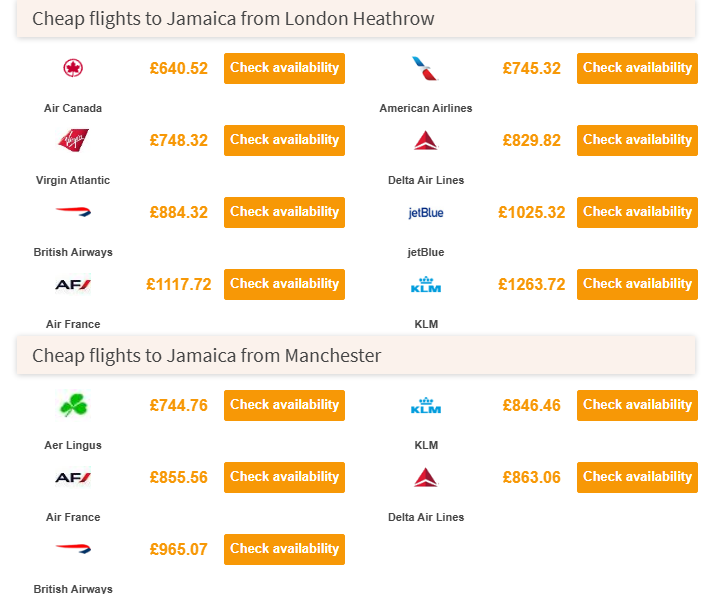Select the Air France logo from Heathrow
Screen dimensions: 709x594
(x=73, y=284)
